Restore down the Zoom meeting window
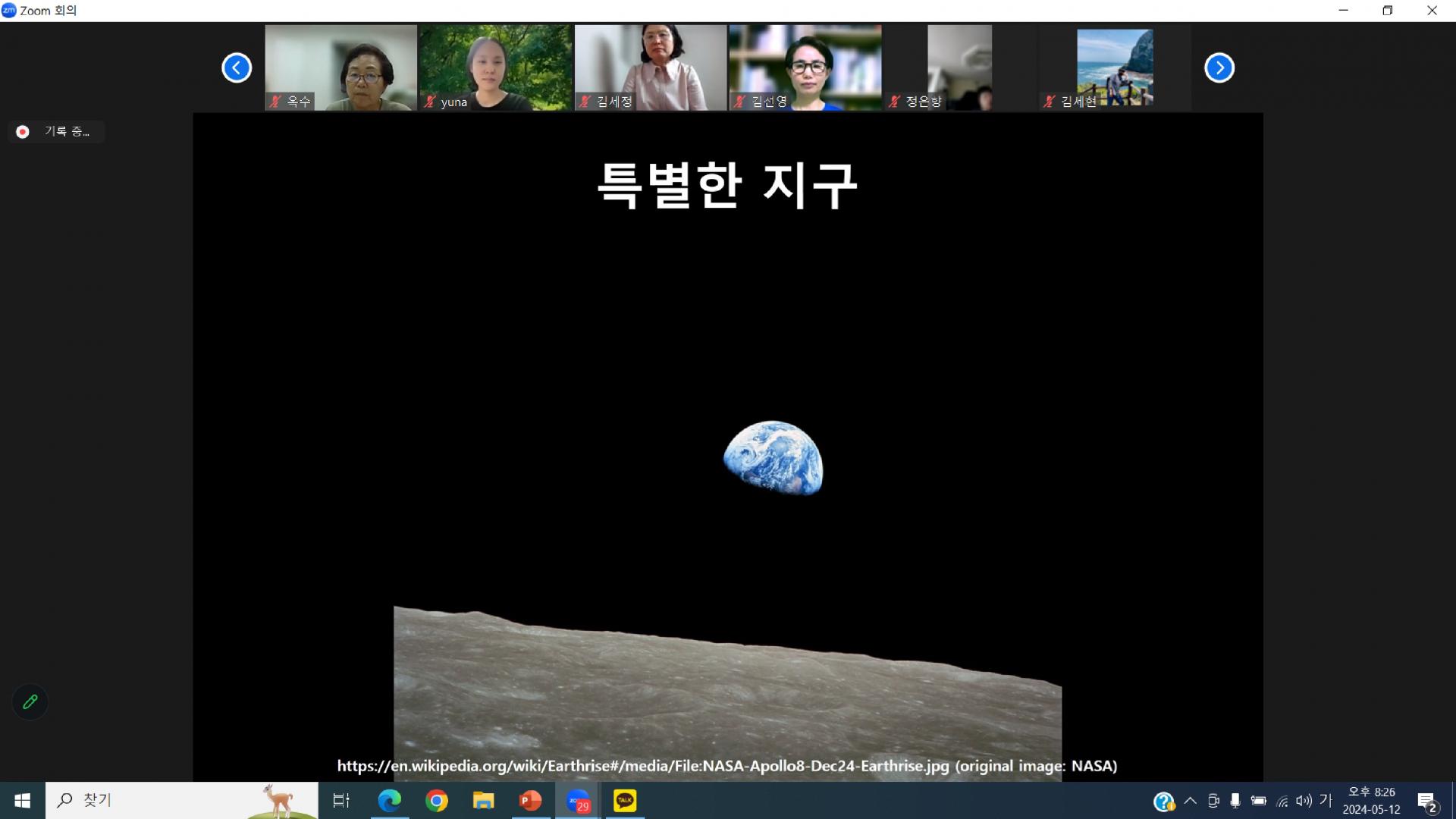The height and width of the screenshot is (819, 1456). point(1388,11)
